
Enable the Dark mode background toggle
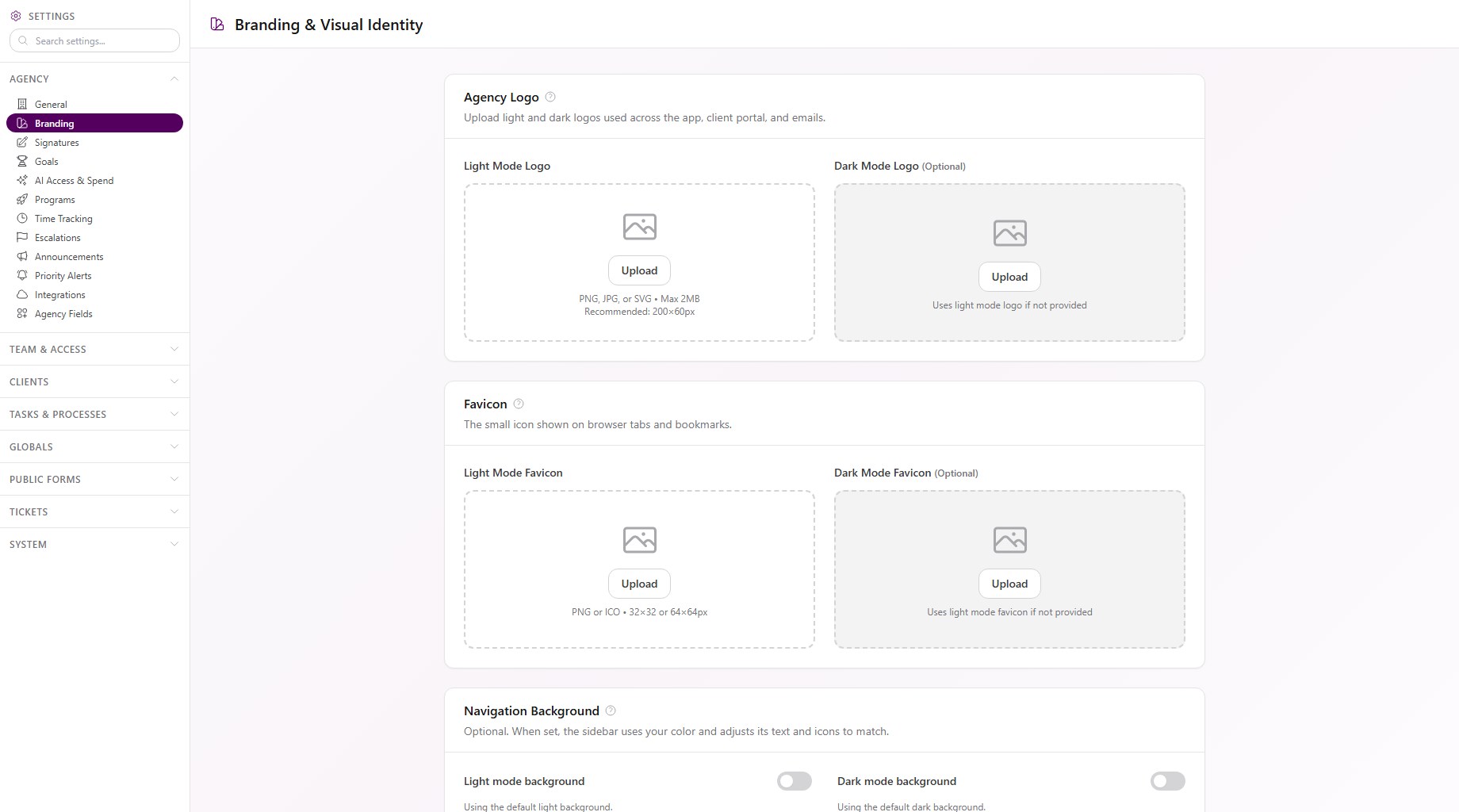click(x=1168, y=781)
